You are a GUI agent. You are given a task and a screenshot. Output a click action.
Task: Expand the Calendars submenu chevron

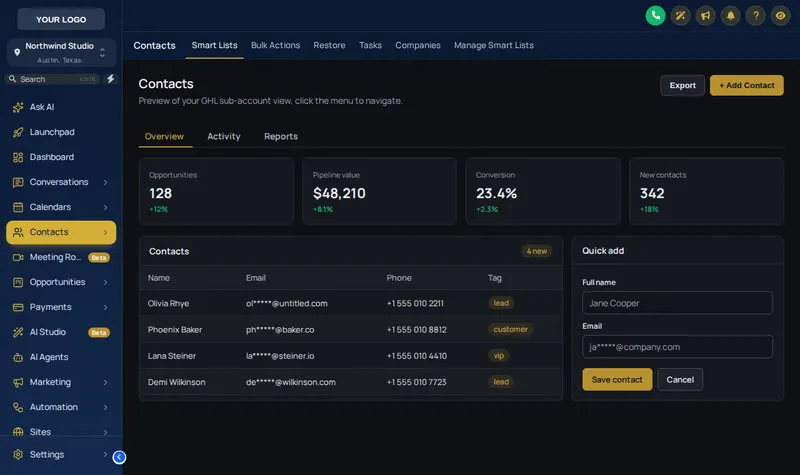click(x=106, y=207)
